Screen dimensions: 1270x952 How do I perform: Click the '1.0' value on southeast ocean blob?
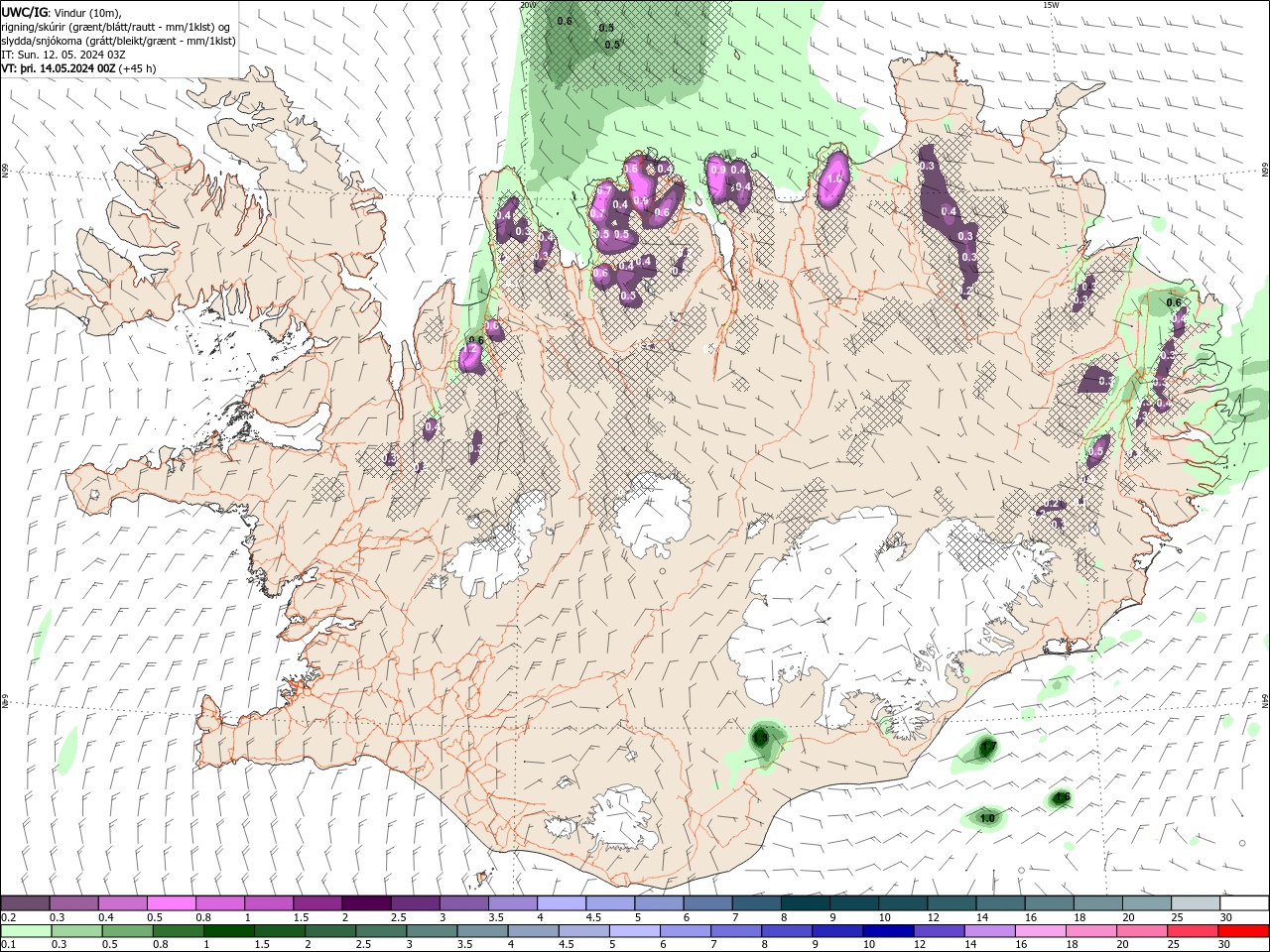987,818
